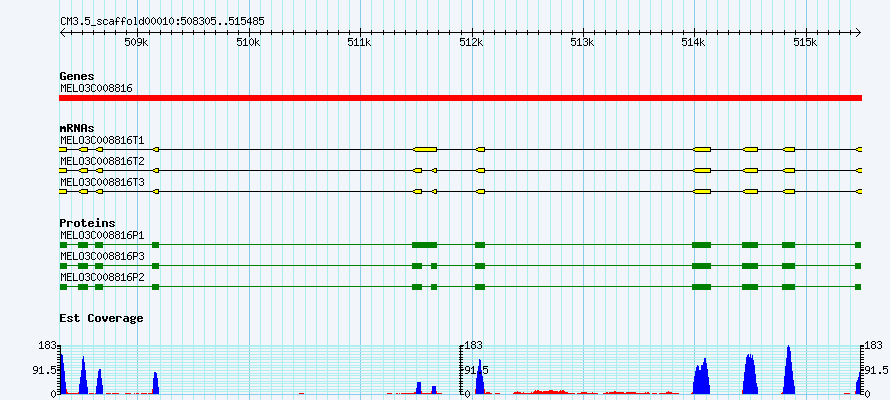Click the 509k ruler label
This screenshot has width=890, height=400.
click(x=136, y=43)
